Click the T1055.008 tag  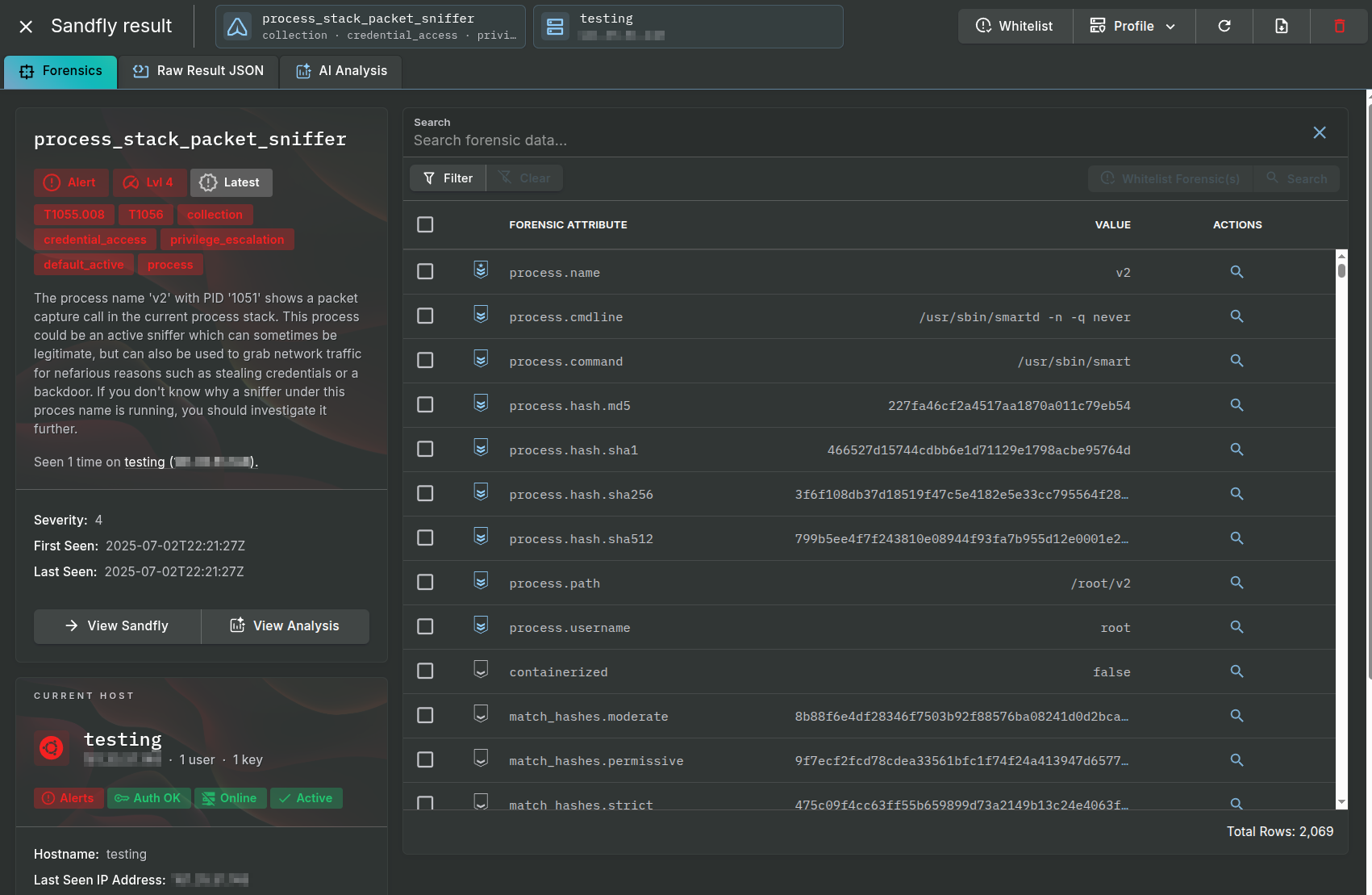(x=74, y=215)
